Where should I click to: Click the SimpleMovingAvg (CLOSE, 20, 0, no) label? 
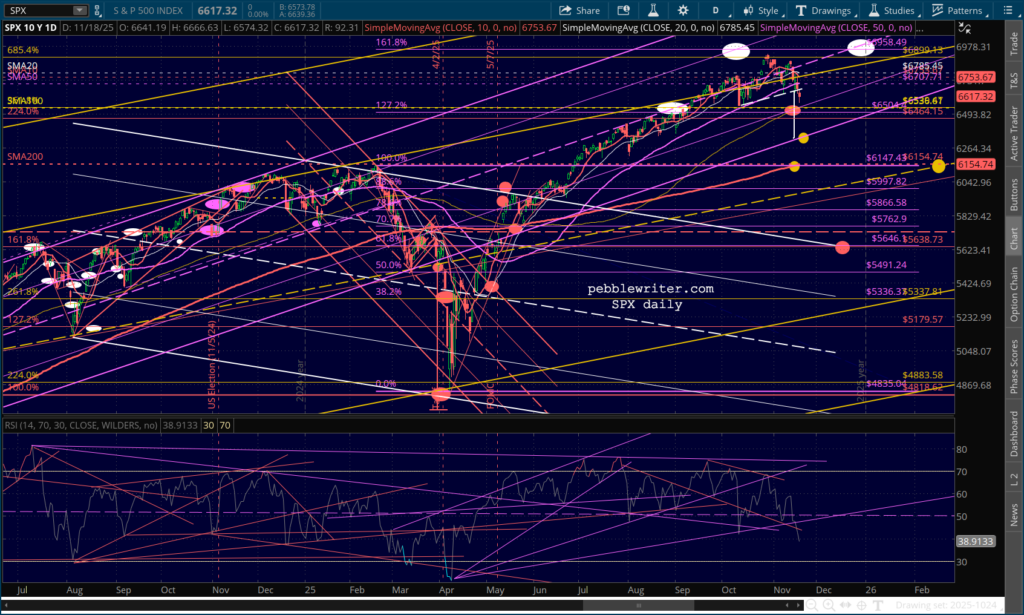(x=639, y=28)
